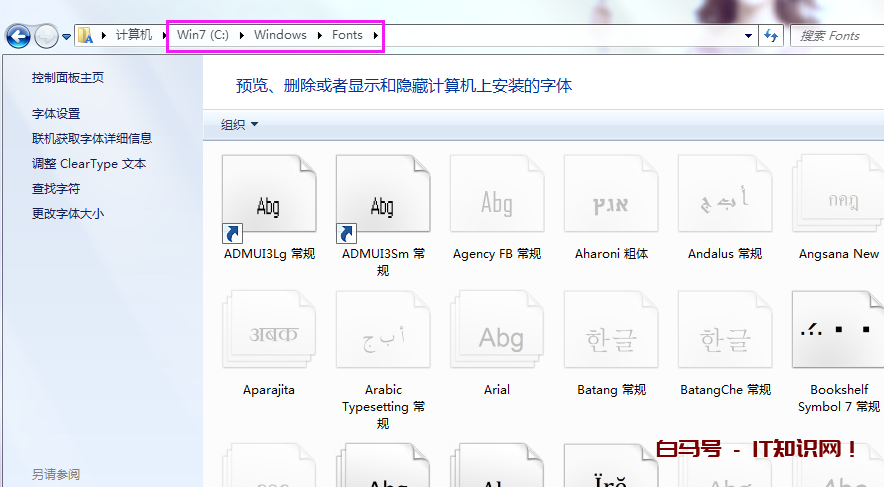This screenshot has width=884, height=487.
Task: Open the recent pages dropdown arrow
Action: [x=66, y=37]
